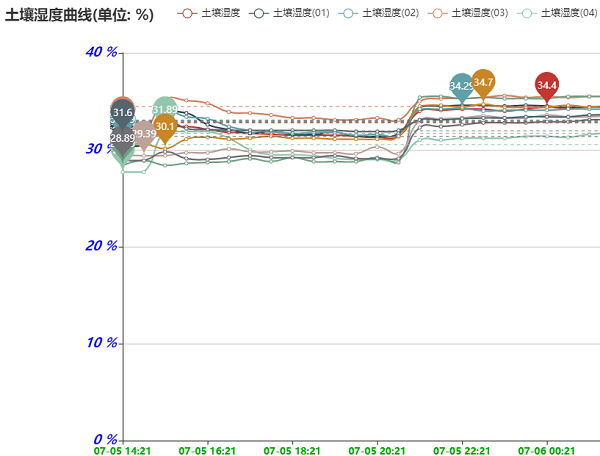Viewport: 600px width, 456px height.
Task: Click the 07-05 22:21 x-axis label
Action: [461, 450]
